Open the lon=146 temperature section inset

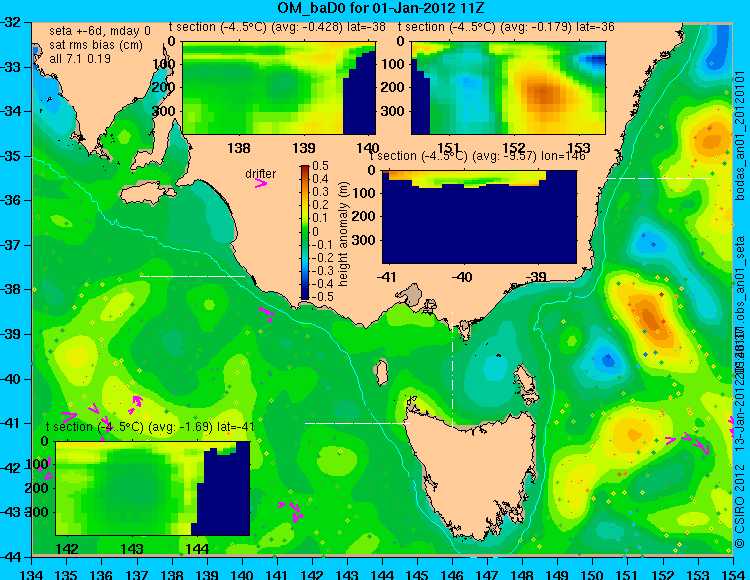pyautogui.click(x=479, y=217)
